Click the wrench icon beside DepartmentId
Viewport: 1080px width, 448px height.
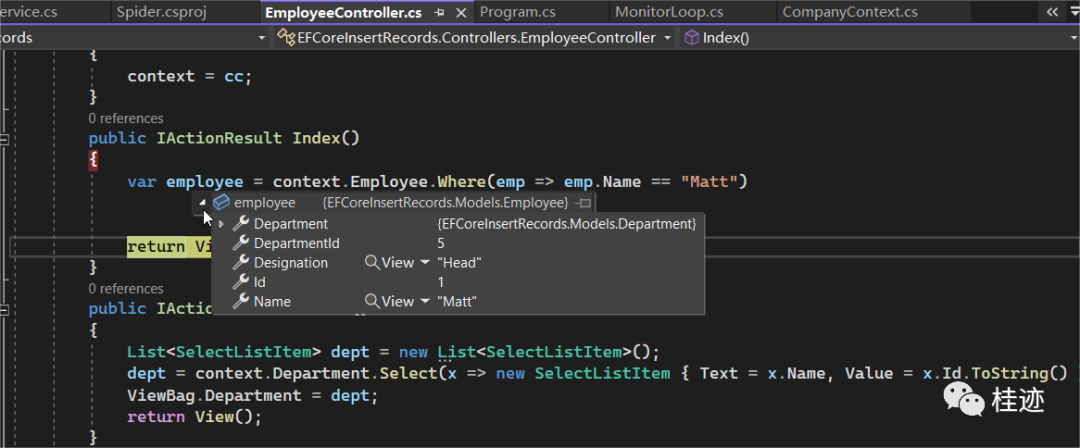241,243
